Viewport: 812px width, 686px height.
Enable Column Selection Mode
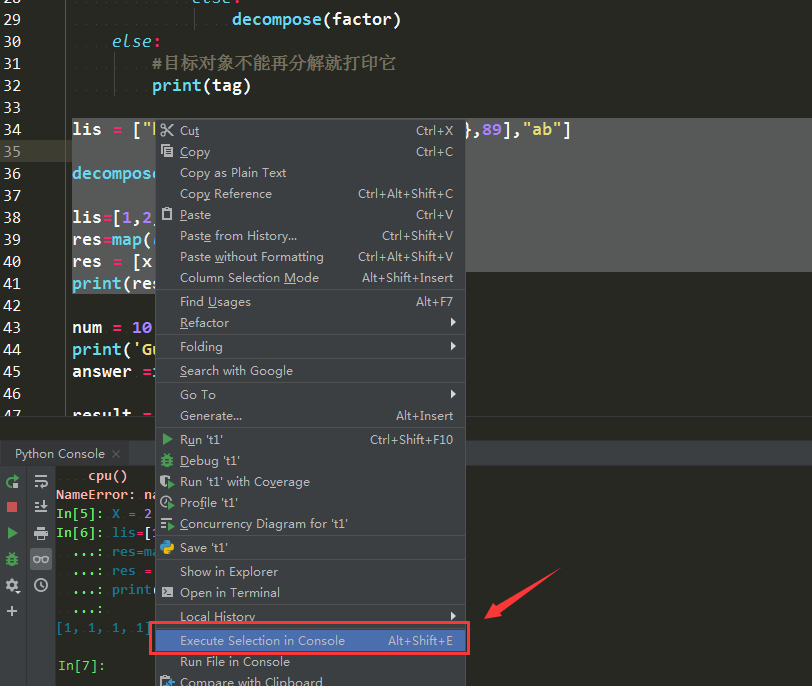click(x=310, y=278)
